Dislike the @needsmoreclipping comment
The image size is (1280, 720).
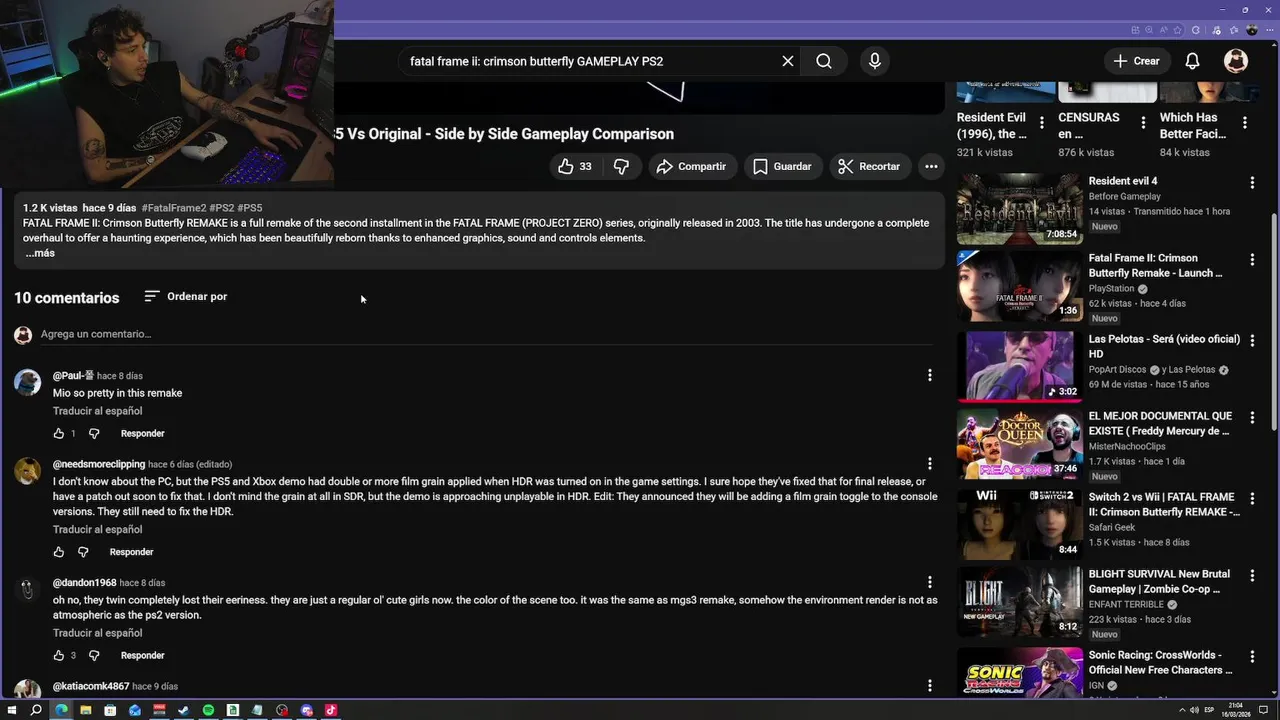83,552
